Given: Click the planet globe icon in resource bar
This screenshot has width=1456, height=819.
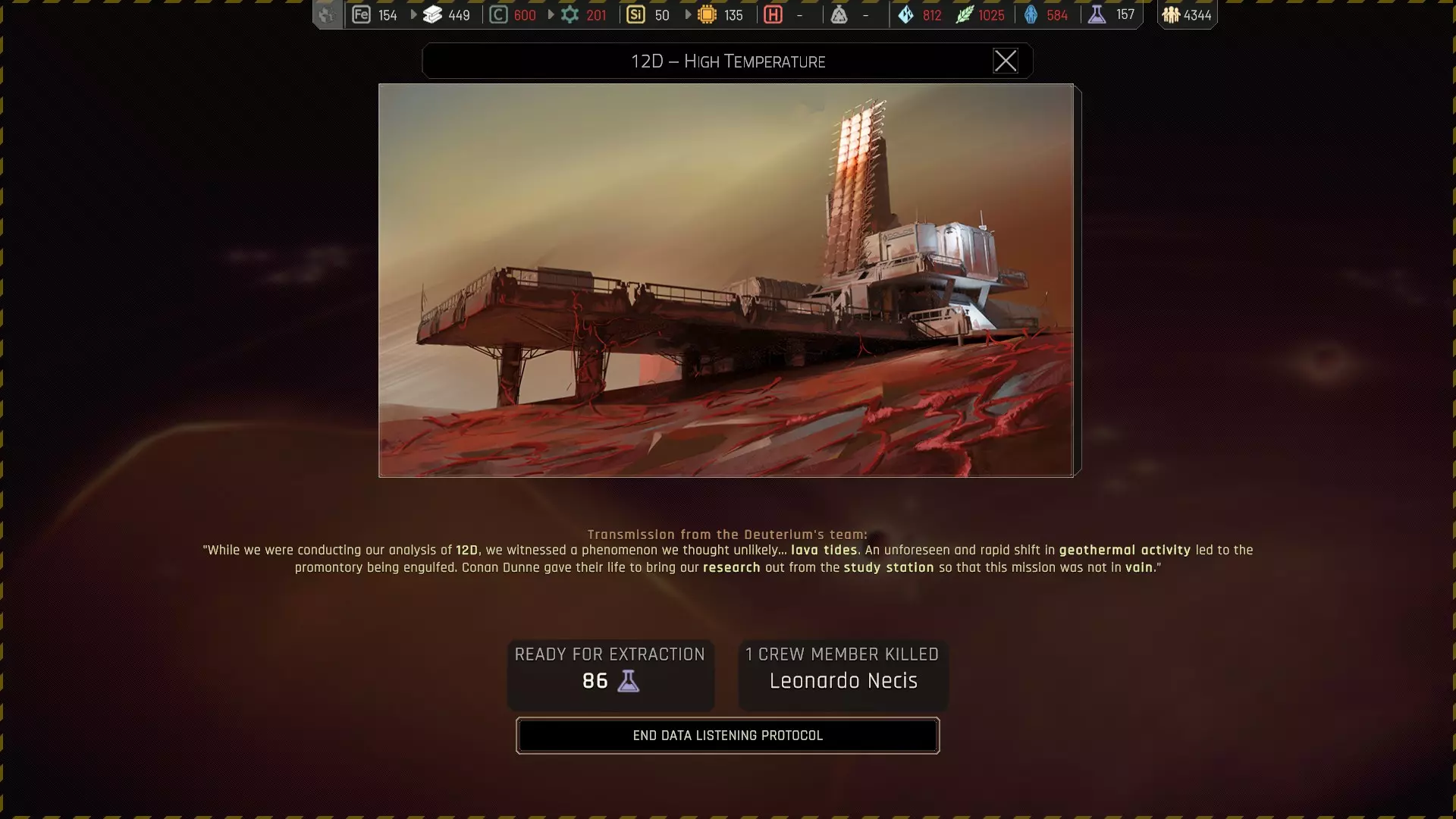Looking at the screenshot, I should click(x=327, y=14).
